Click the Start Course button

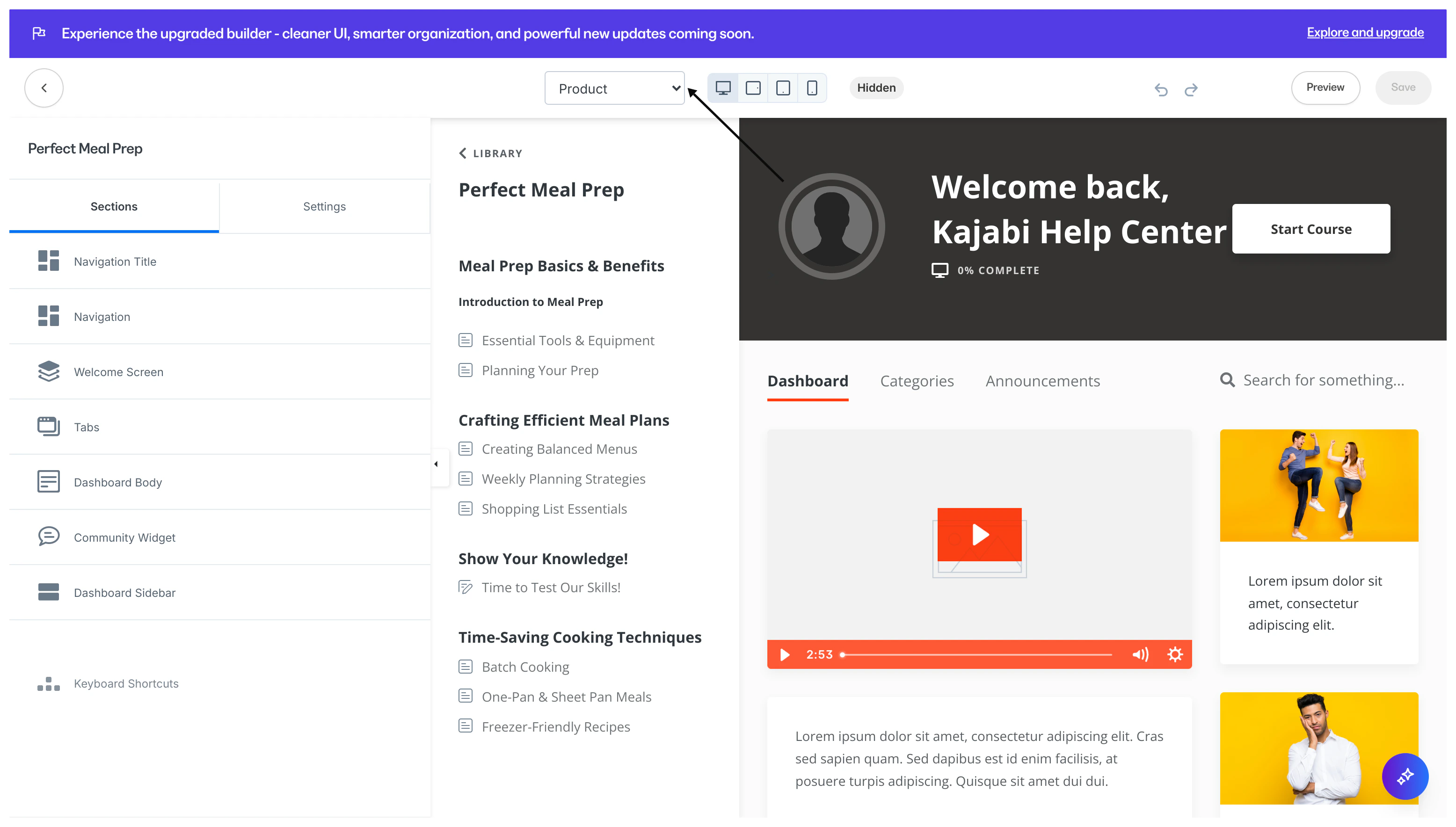click(1310, 229)
